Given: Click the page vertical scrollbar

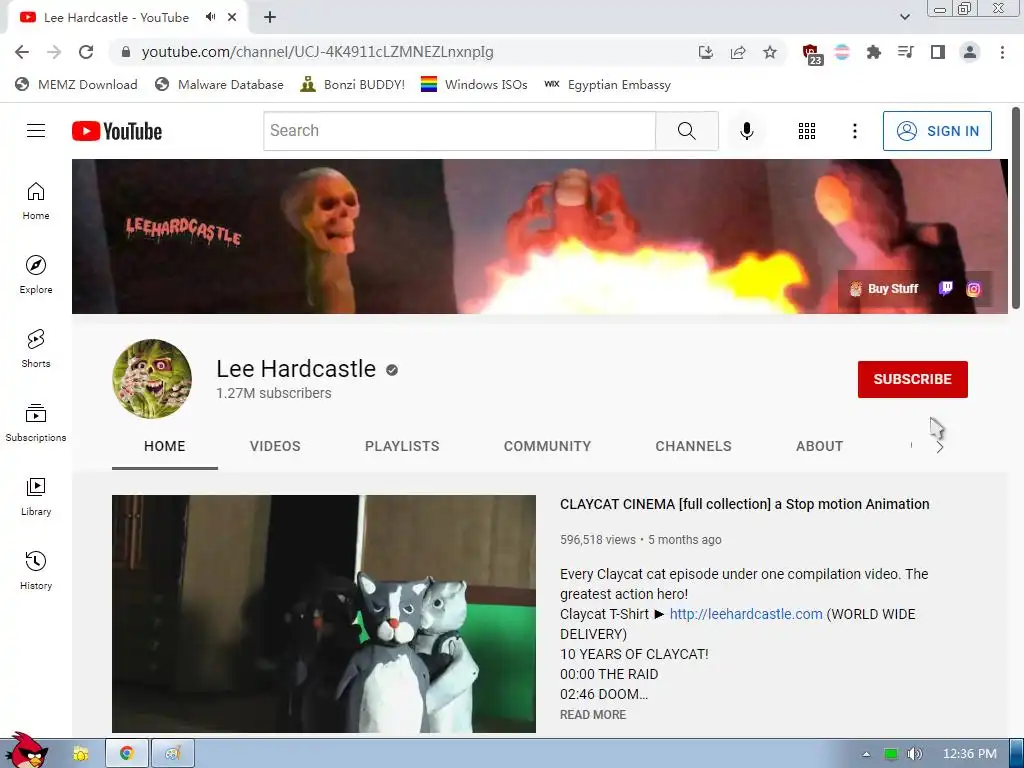Looking at the screenshot, I should (1016, 208).
